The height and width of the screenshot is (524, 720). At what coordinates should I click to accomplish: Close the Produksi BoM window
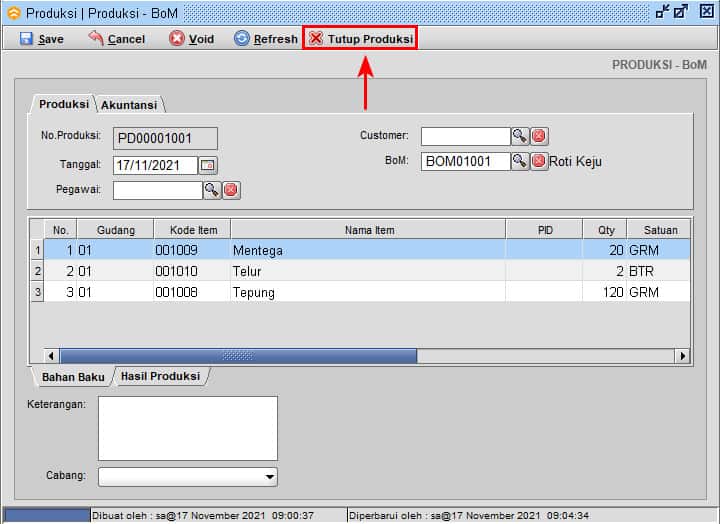pos(706,11)
